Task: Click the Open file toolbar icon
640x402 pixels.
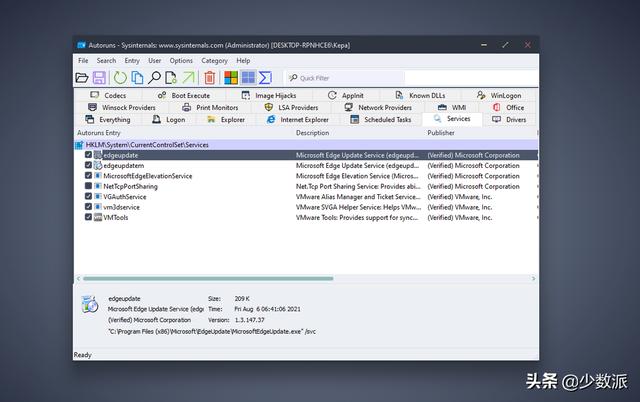Action: [x=82, y=78]
